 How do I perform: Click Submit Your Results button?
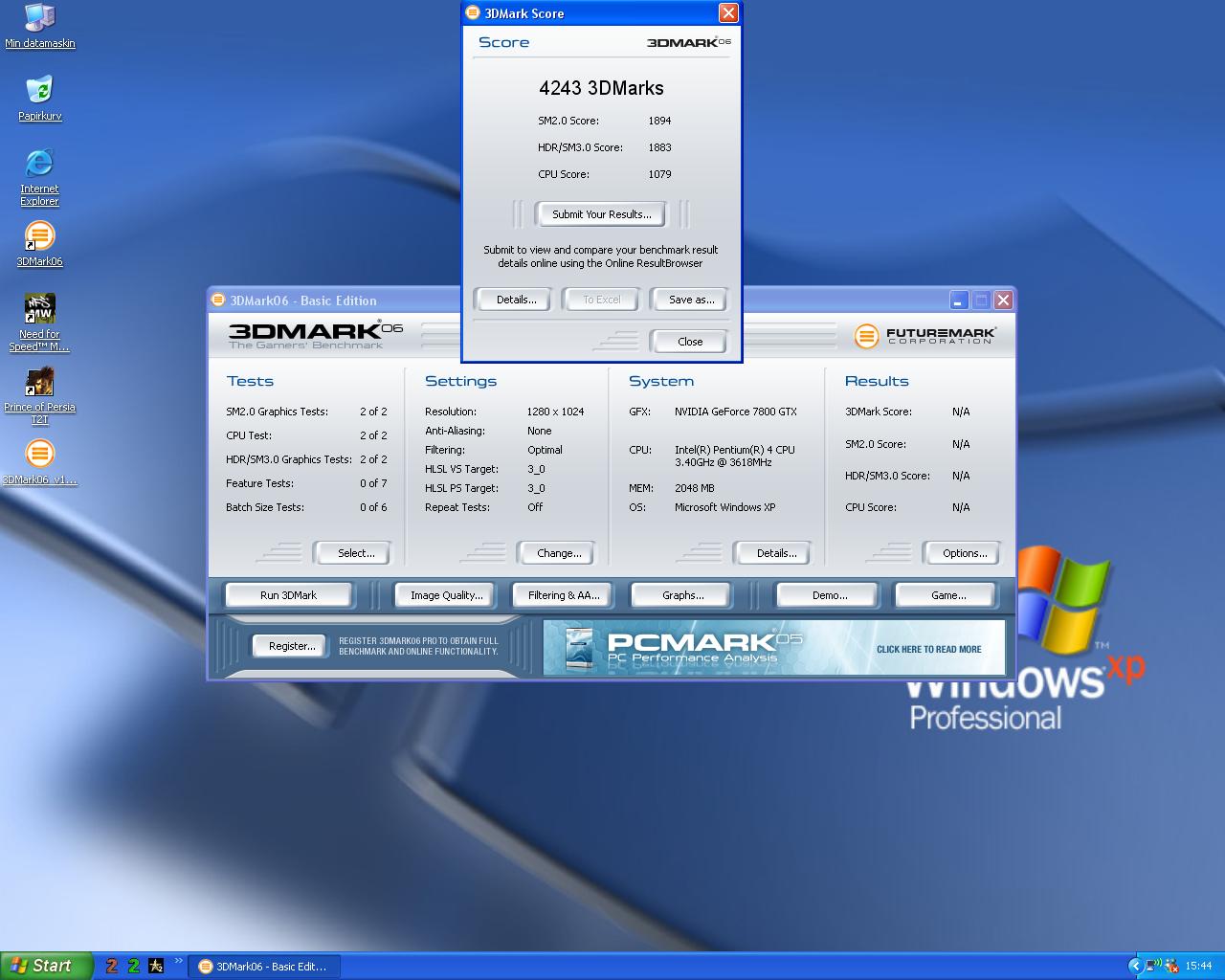601,214
